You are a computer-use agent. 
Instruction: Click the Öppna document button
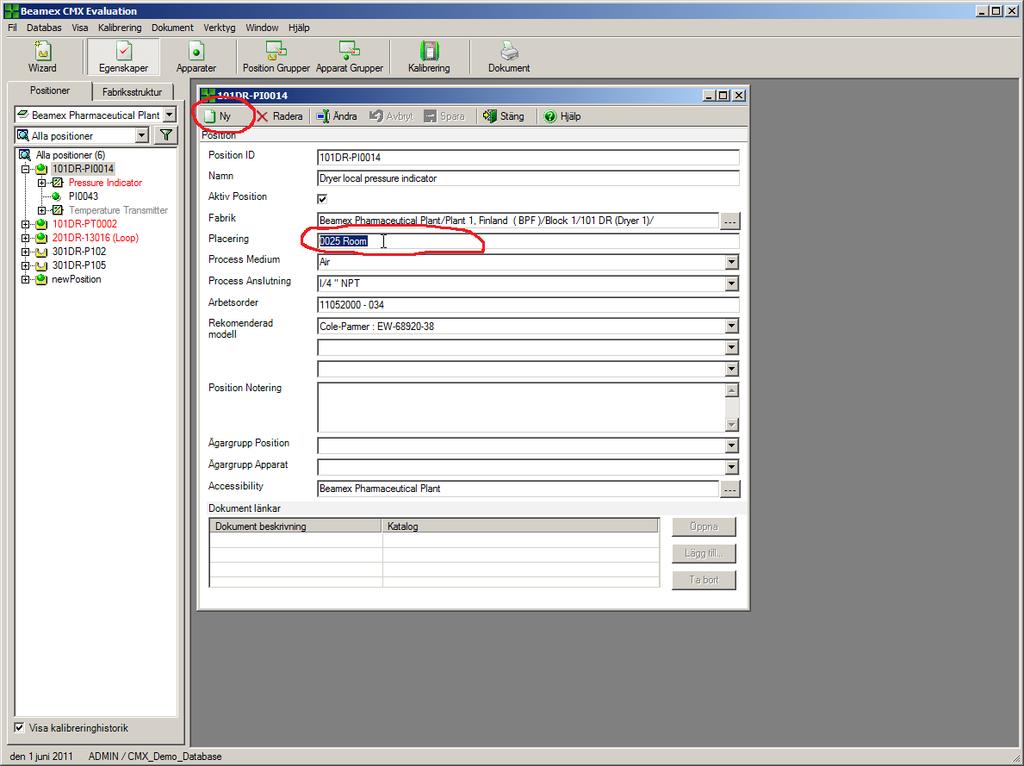(704, 526)
